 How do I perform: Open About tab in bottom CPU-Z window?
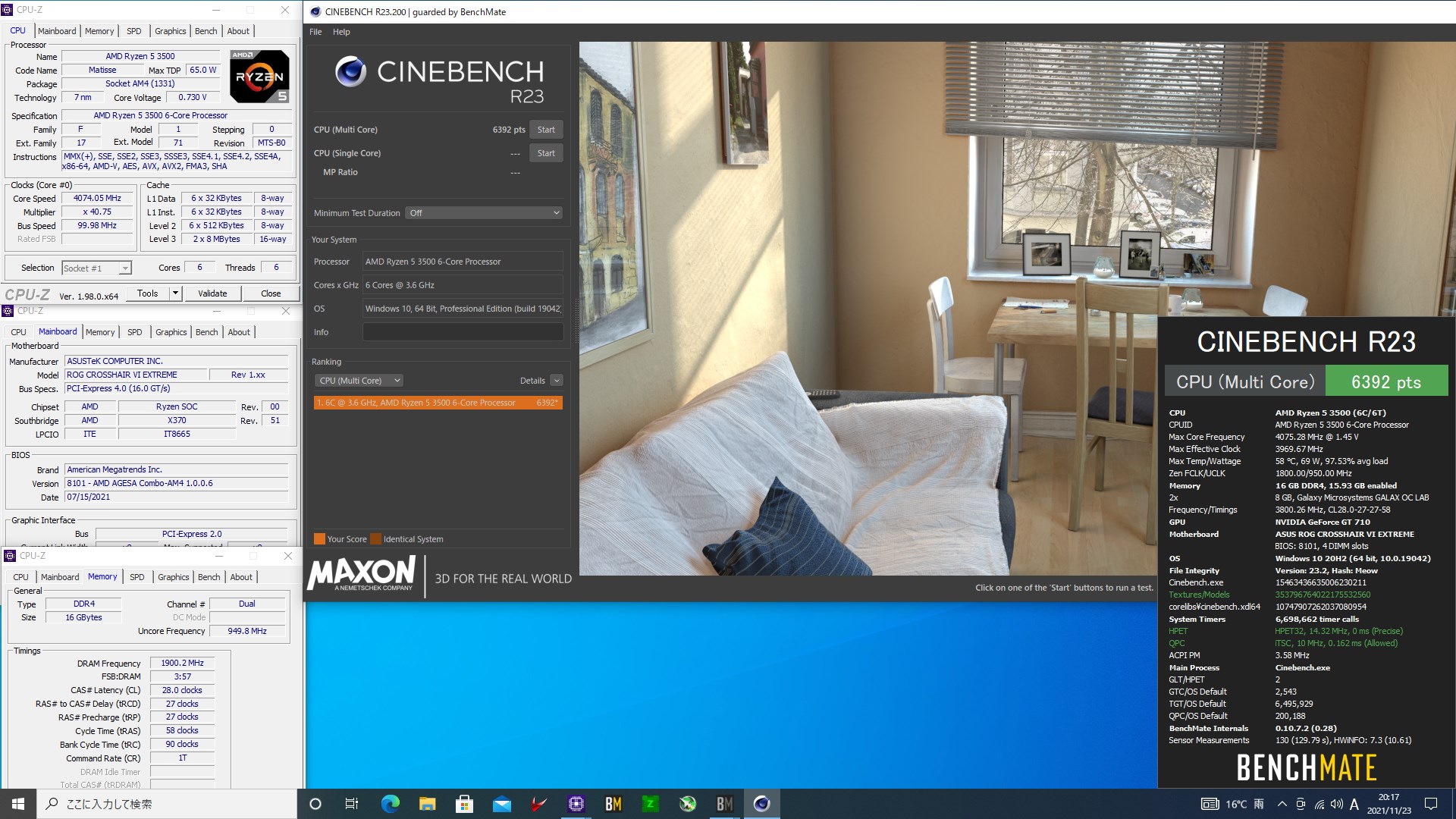click(241, 577)
